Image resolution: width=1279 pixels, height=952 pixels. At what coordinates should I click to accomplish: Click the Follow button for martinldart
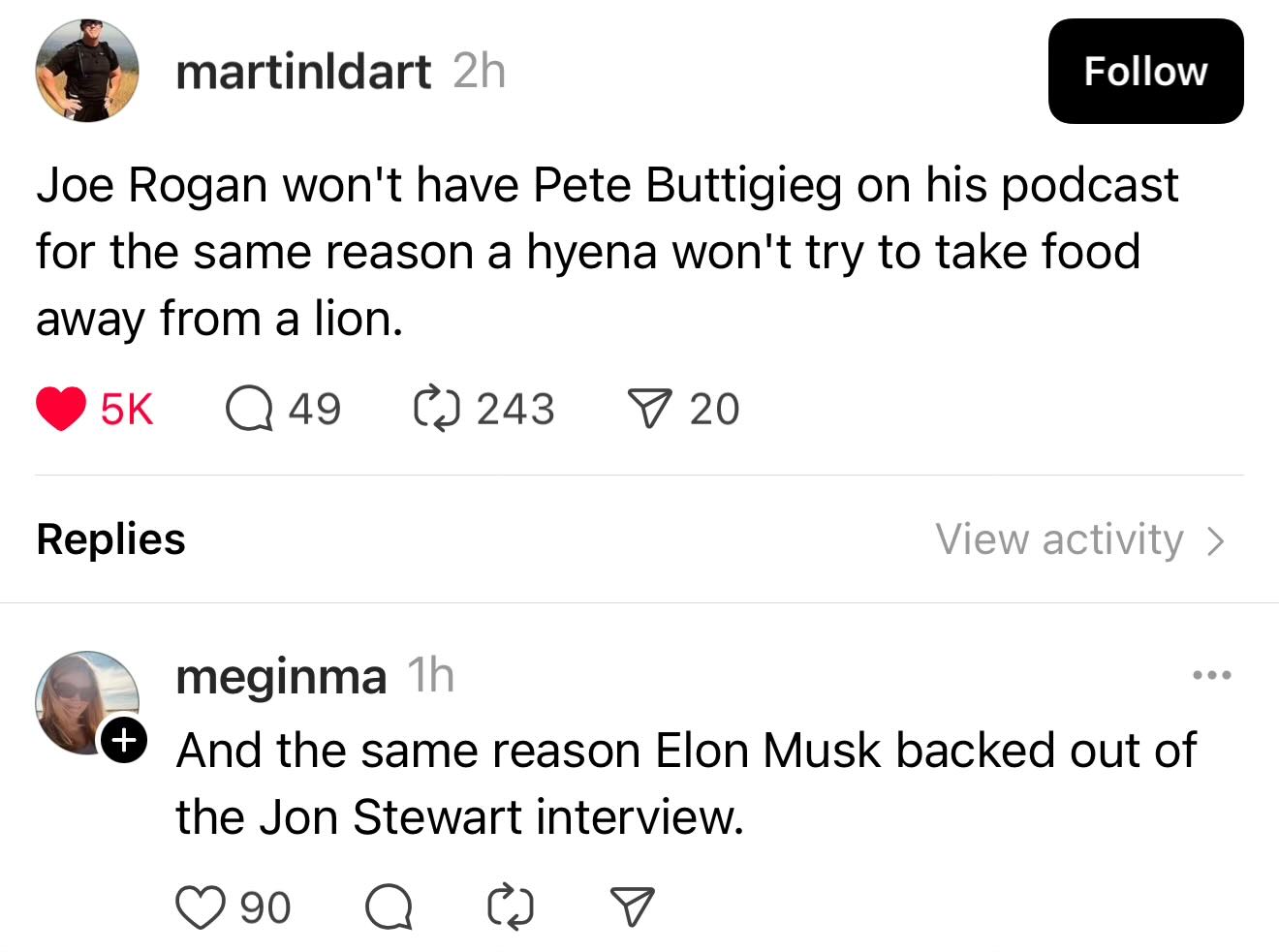click(1145, 72)
